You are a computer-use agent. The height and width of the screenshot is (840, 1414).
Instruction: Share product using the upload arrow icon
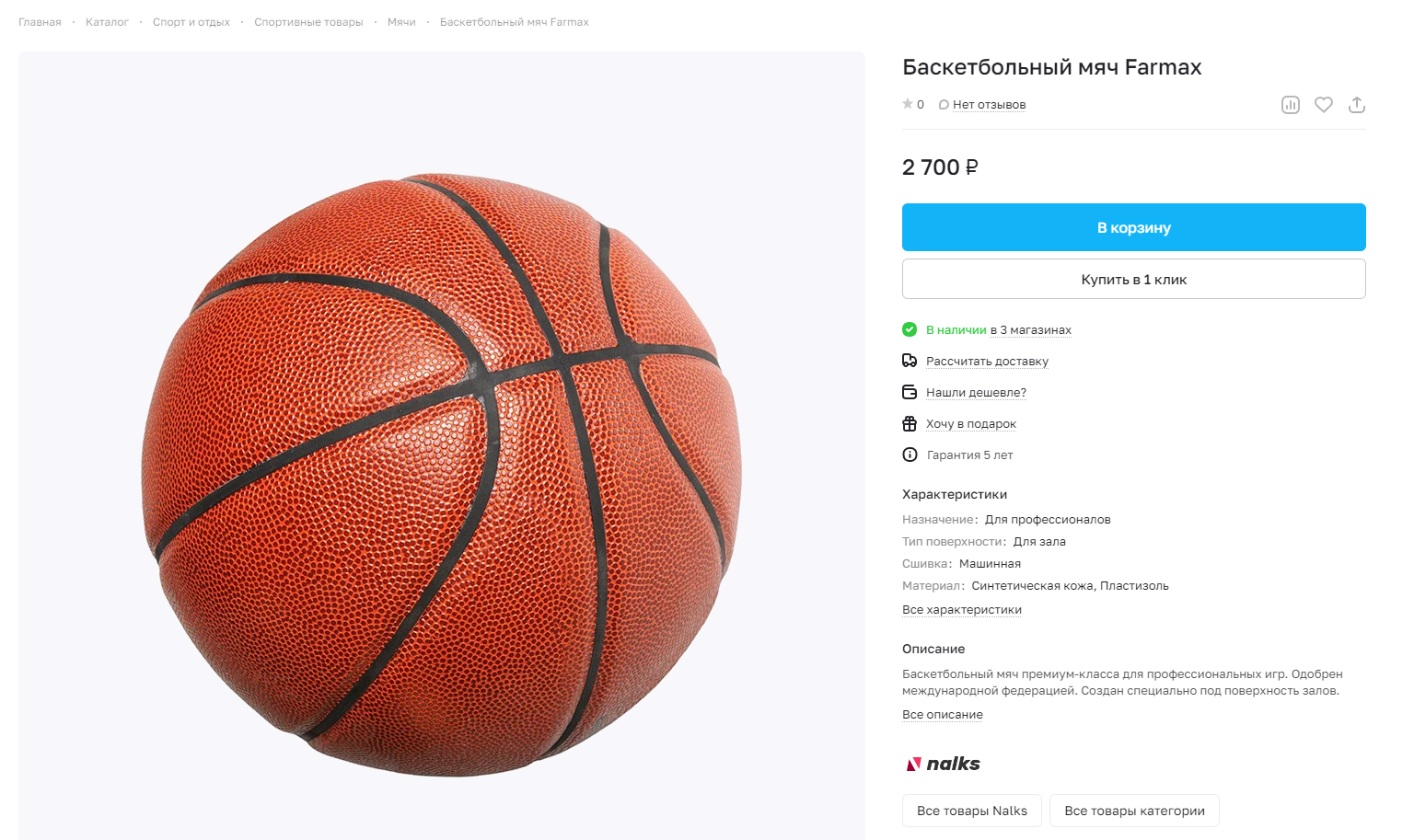pos(1357,105)
